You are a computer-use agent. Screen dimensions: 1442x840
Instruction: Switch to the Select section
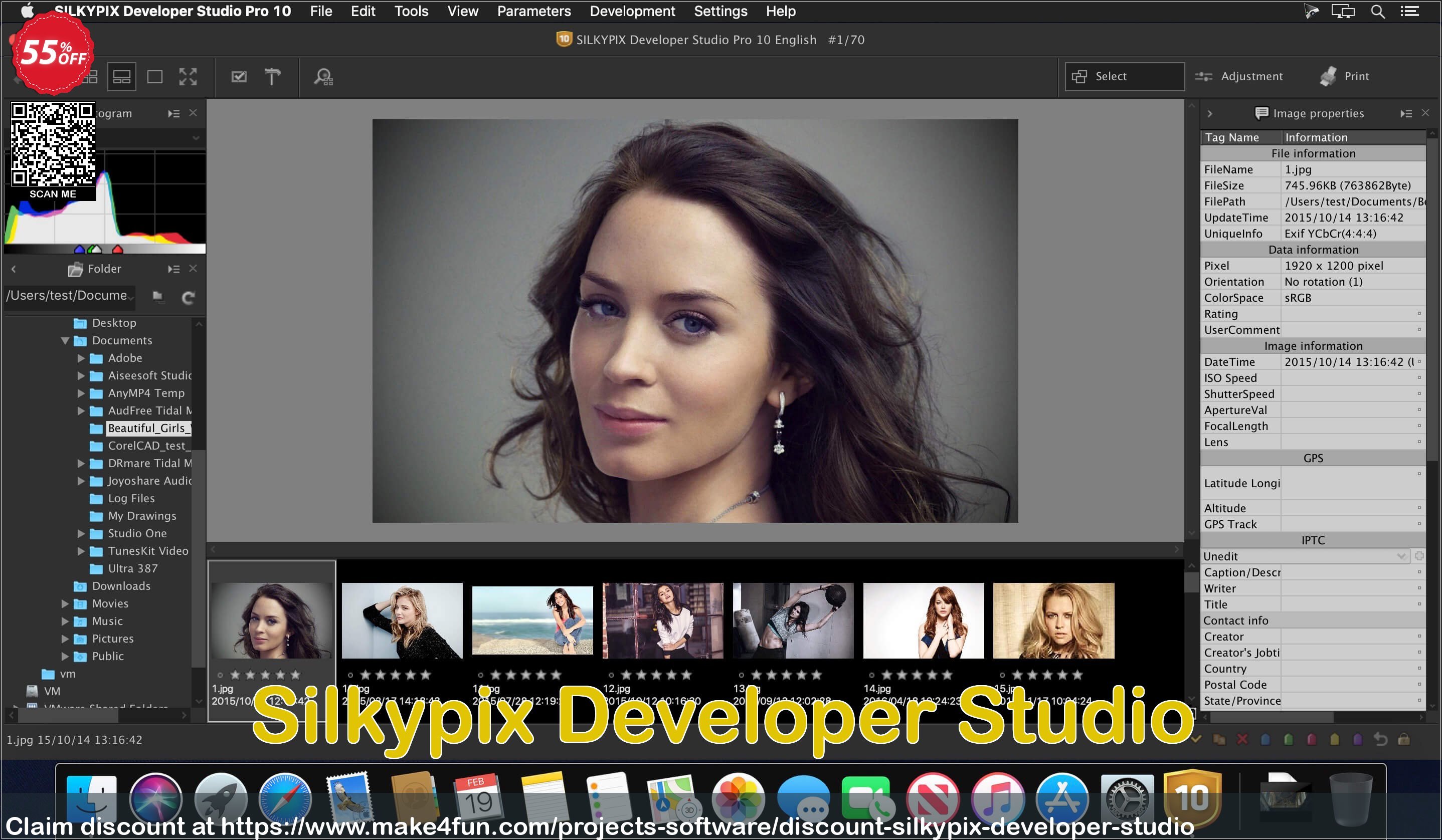pyautogui.click(x=1125, y=77)
